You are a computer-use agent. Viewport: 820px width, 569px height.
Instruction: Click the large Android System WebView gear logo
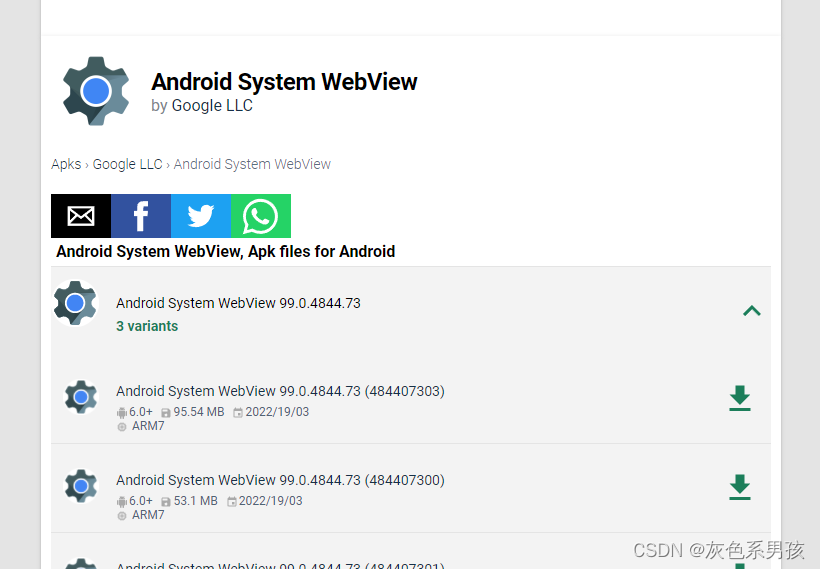pyautogui.click(x=96, y=91)
